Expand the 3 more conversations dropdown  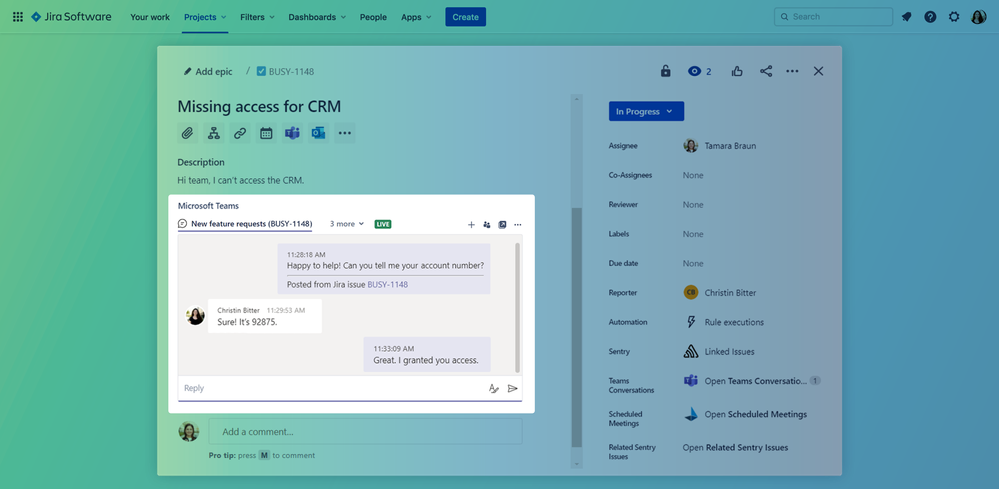347,224
